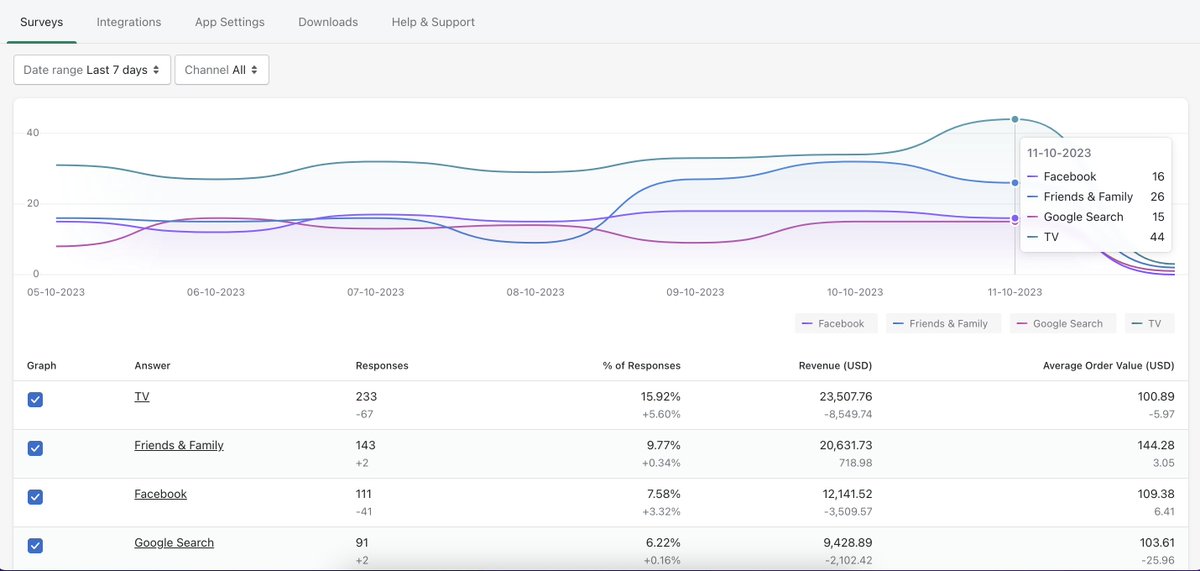The height and width of the screenshot is (571, 1200).
Task: Click Google Search revenue 9,428.89
Action: (x=848, y=542)
